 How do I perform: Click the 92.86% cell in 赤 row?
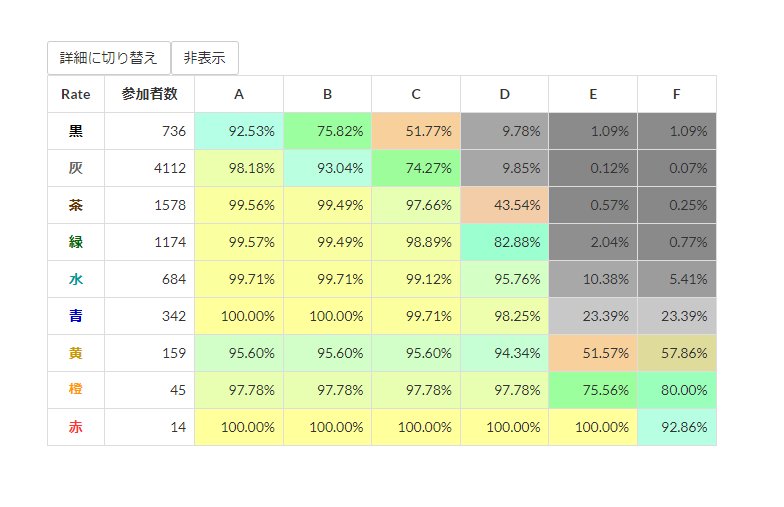click(x=677, y=427)
